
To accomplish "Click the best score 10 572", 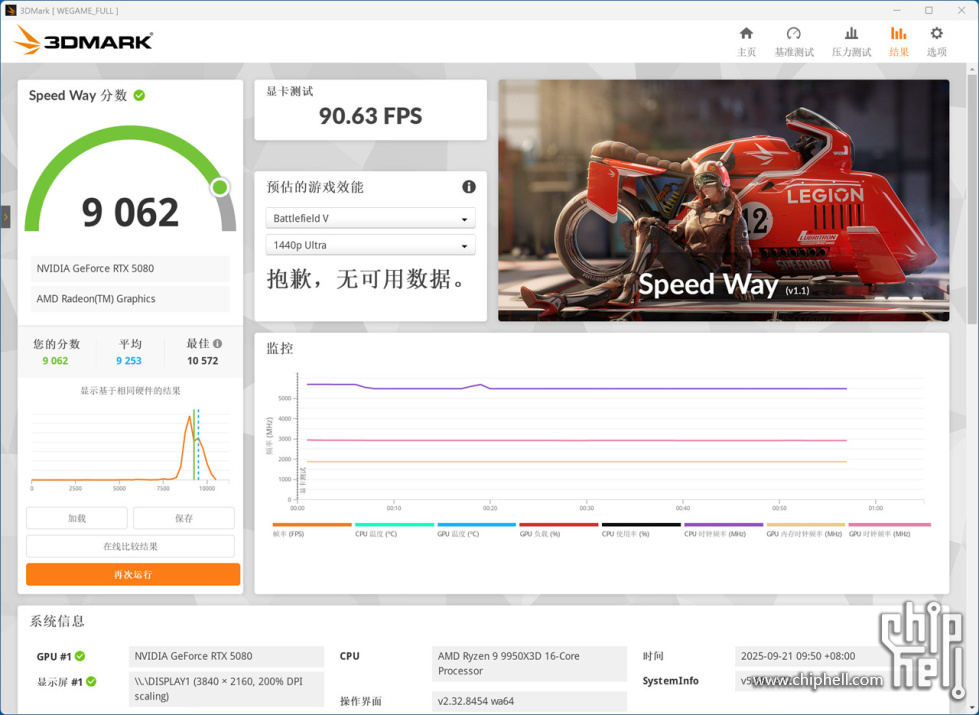I will (202, 361).
